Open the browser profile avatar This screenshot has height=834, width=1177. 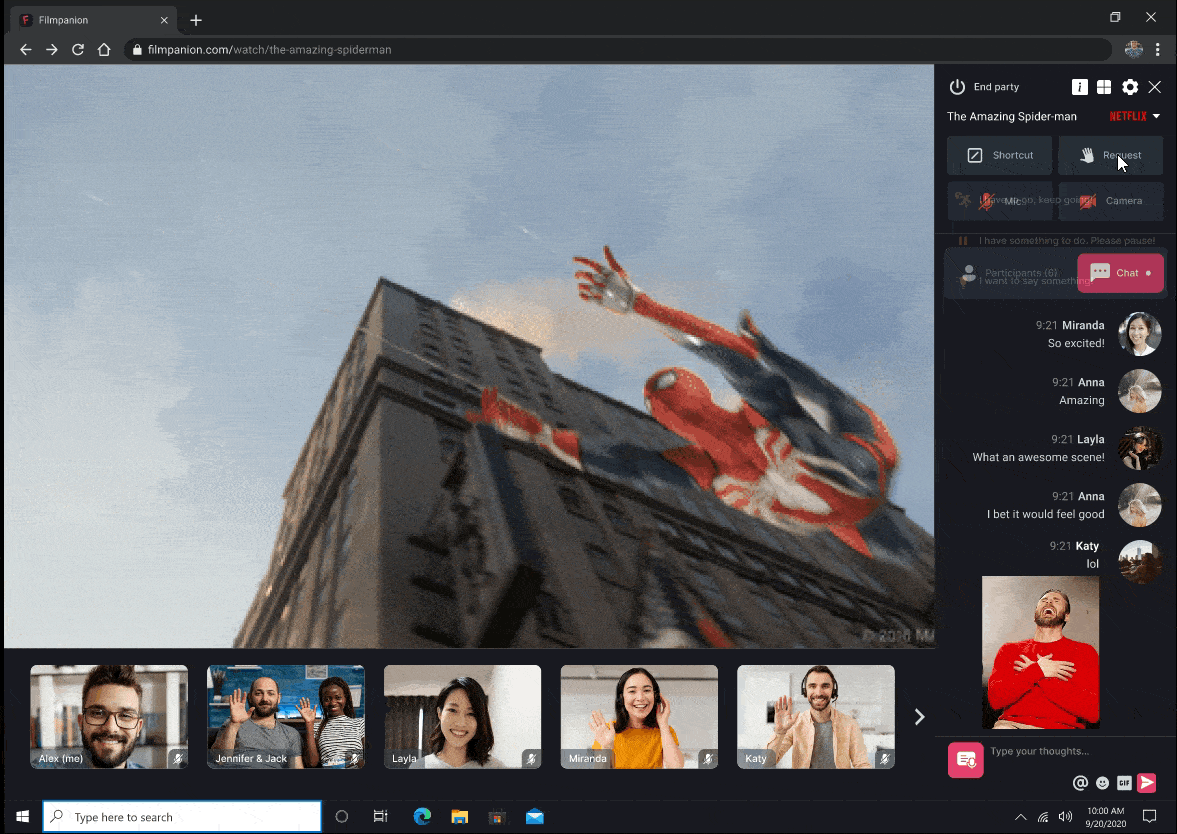1133,50
